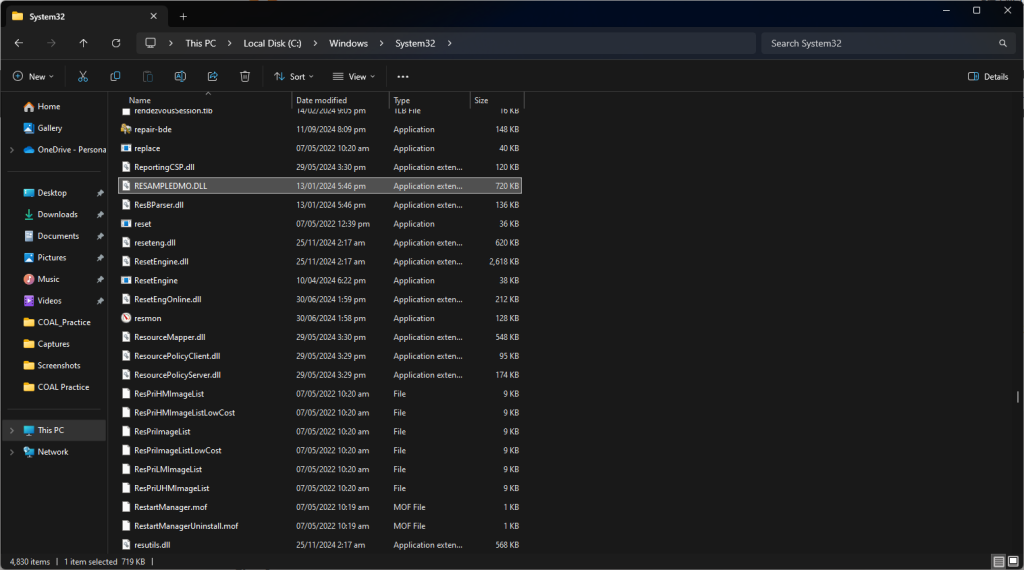
Task: Expand chevron after System32 in address bar
Action: coord(449,43)
